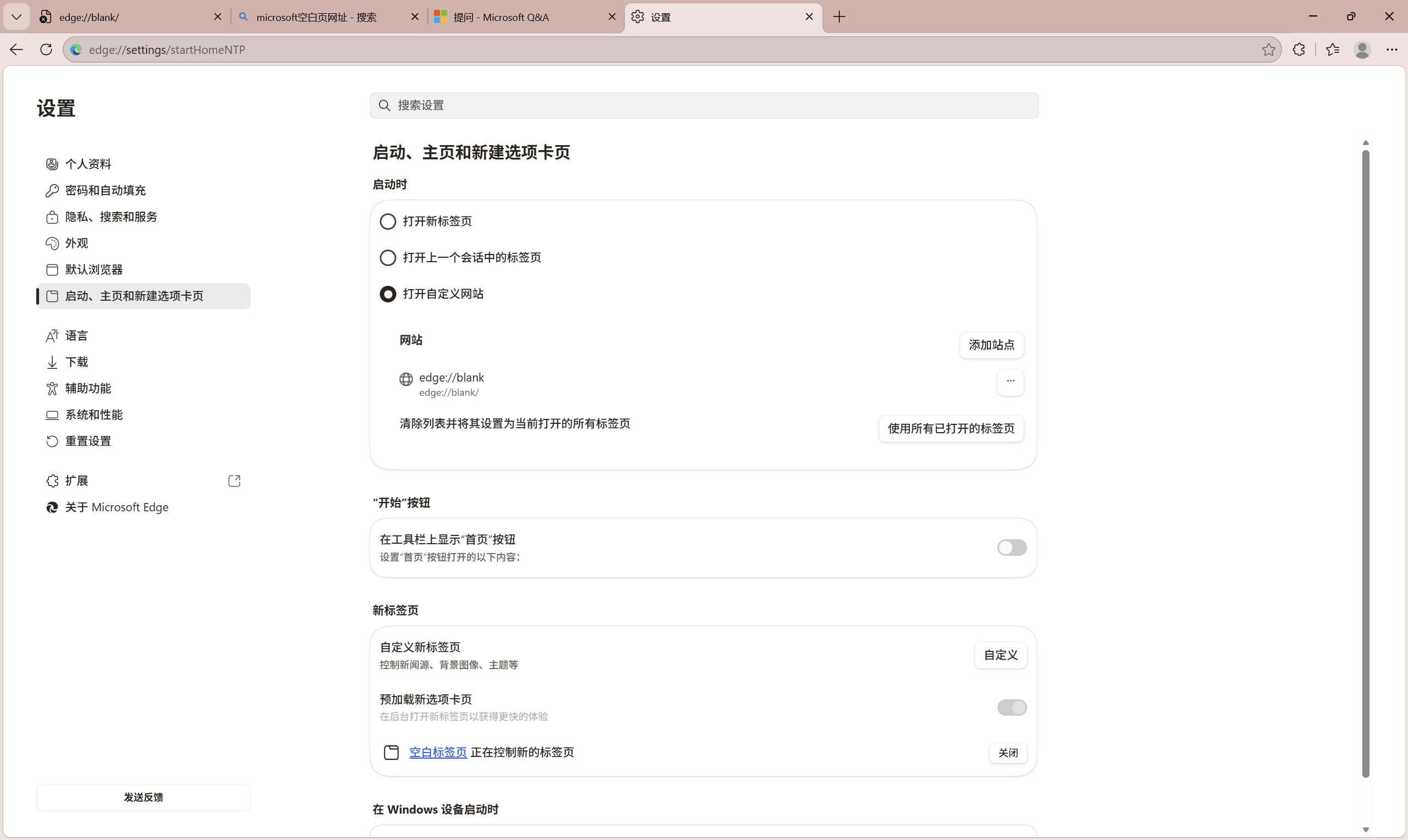Screen dimensions: 1408x840
Task: Open the tab search dropdown arrow
Action: tap(16, 17)
